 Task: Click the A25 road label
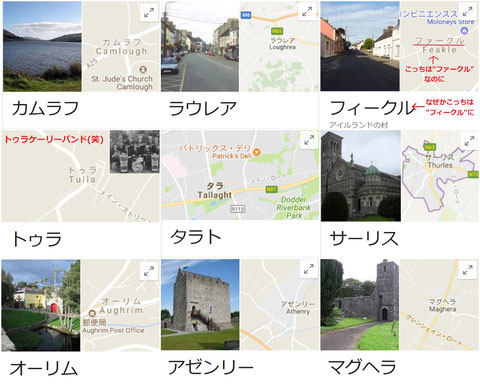click(92, 63)
